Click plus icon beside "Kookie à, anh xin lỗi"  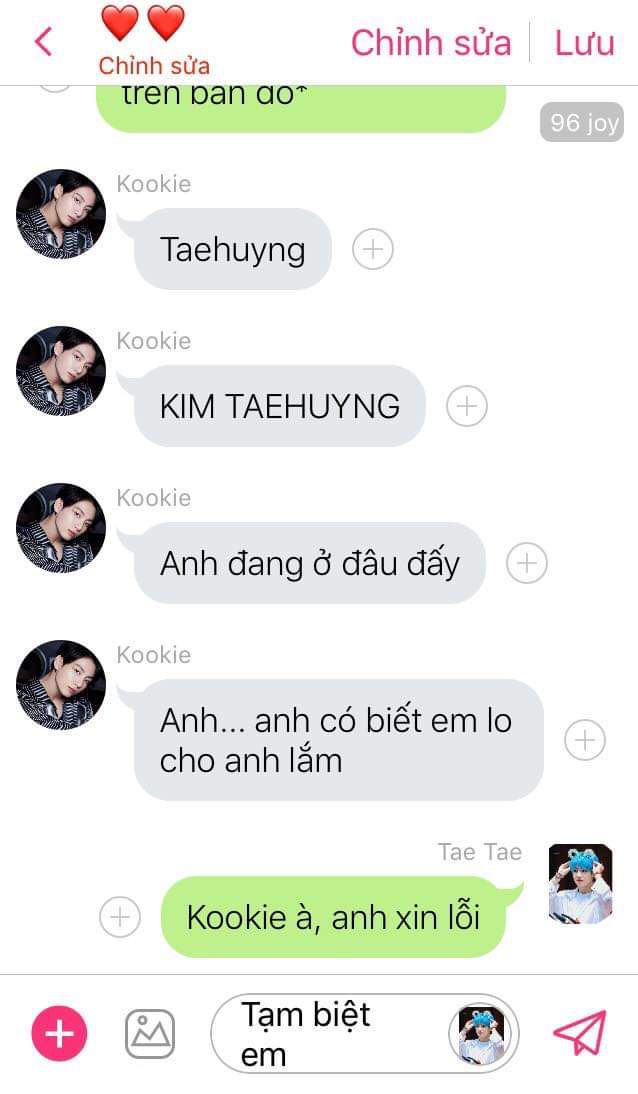[120, 917]
